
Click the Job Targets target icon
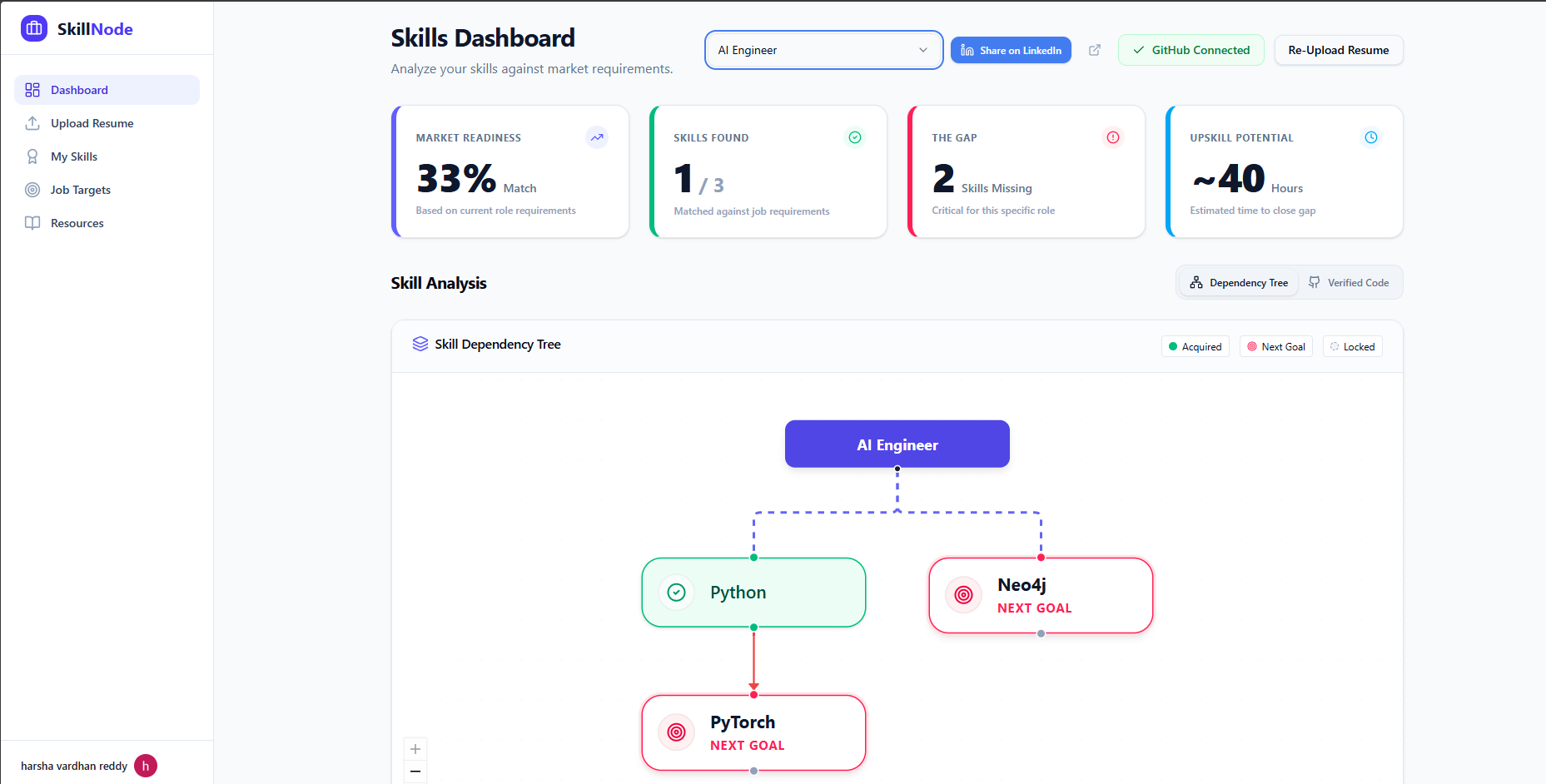tap(32, 189)
